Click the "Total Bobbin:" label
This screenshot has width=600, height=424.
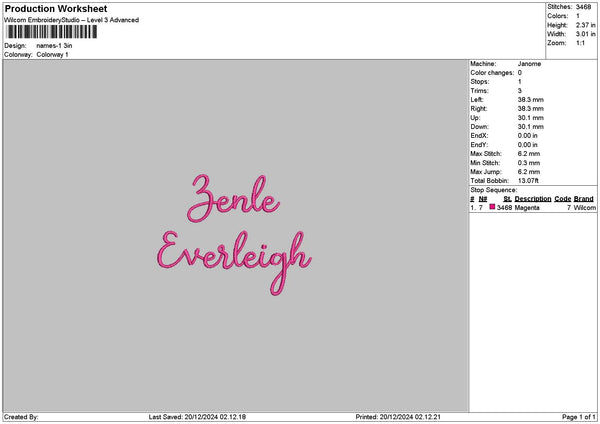(489, 181)
